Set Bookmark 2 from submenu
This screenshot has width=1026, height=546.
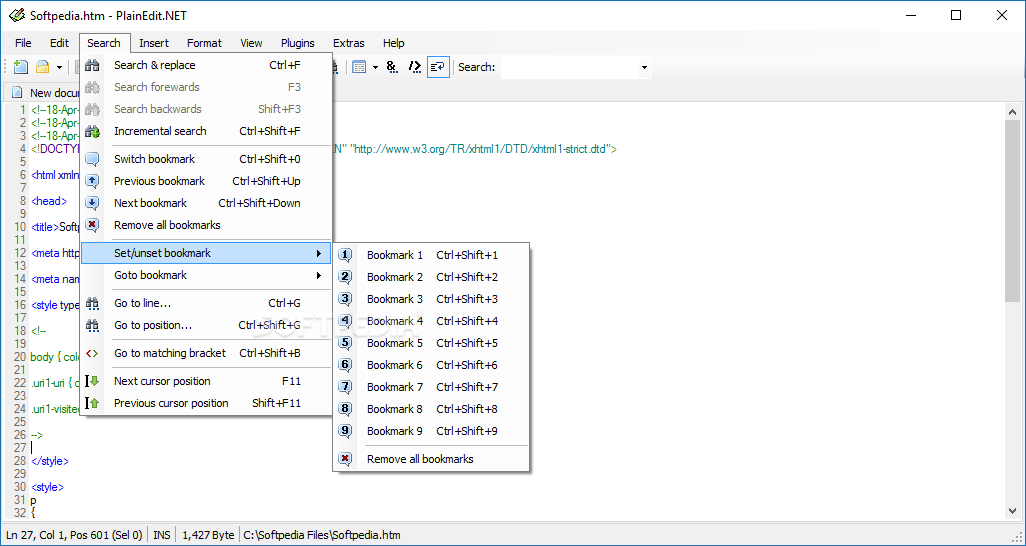pyautogui.click(x=433, y=277)
